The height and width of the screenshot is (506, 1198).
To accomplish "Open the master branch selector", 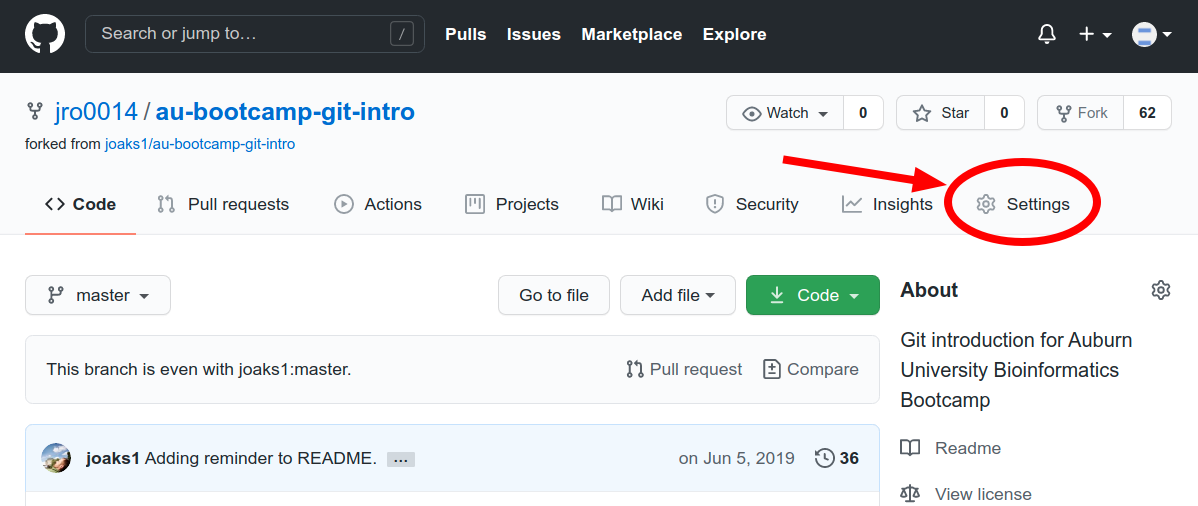I will coord(98,295).
